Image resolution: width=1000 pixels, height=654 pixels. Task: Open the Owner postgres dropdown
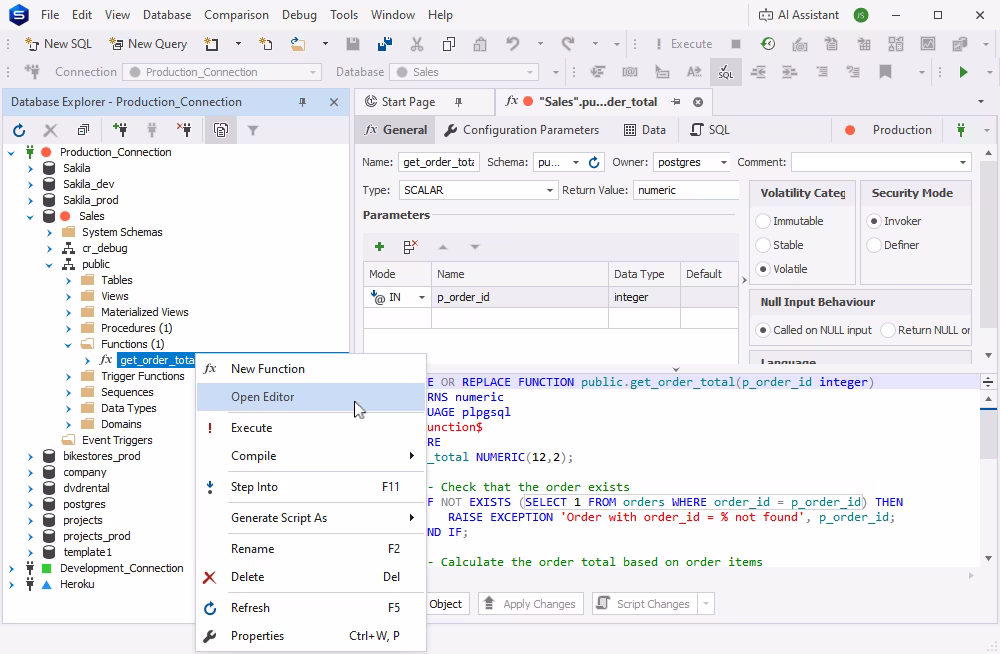click(724, 163)
